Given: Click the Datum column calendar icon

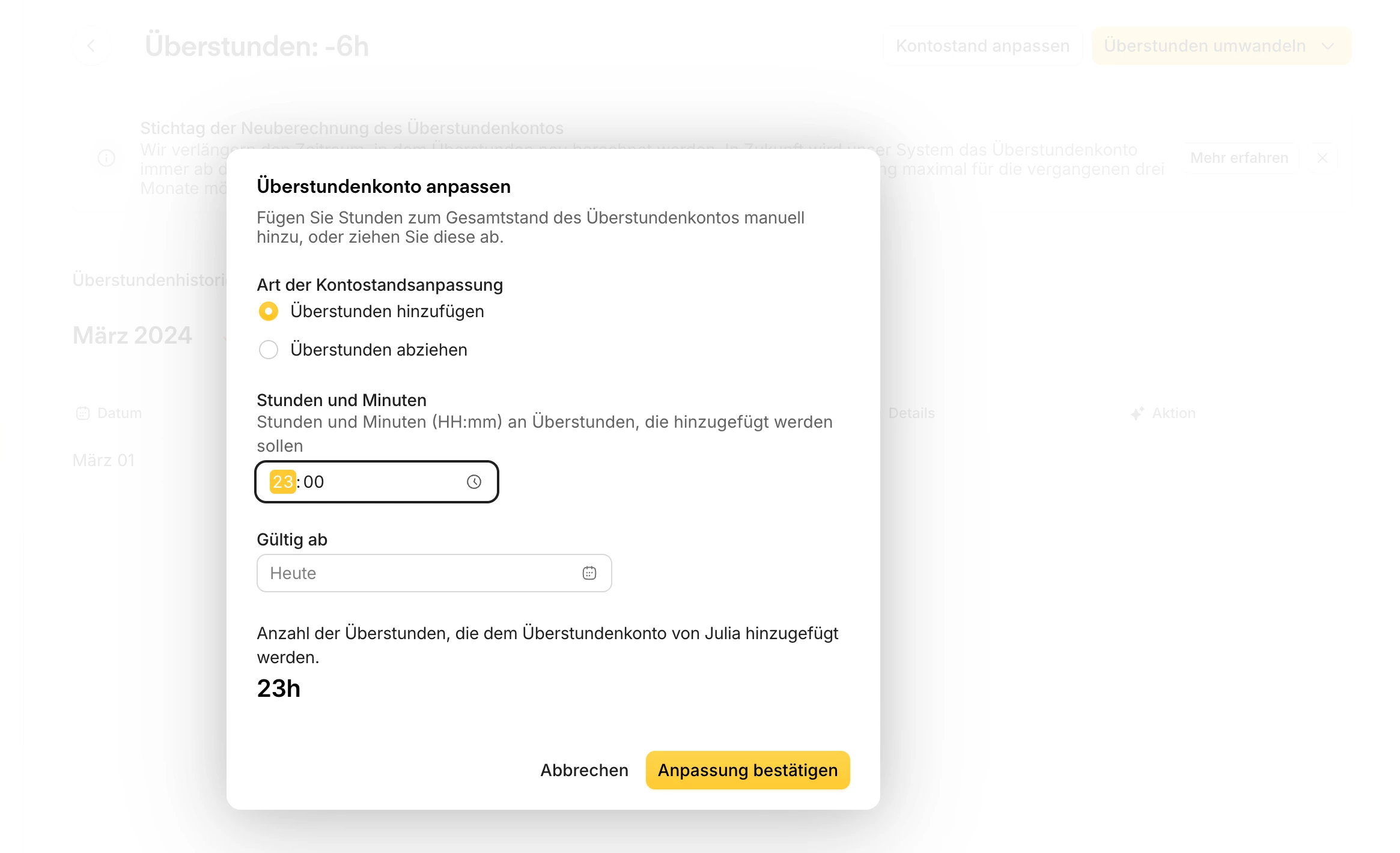Looking at the screenshot, I should 83,413.
